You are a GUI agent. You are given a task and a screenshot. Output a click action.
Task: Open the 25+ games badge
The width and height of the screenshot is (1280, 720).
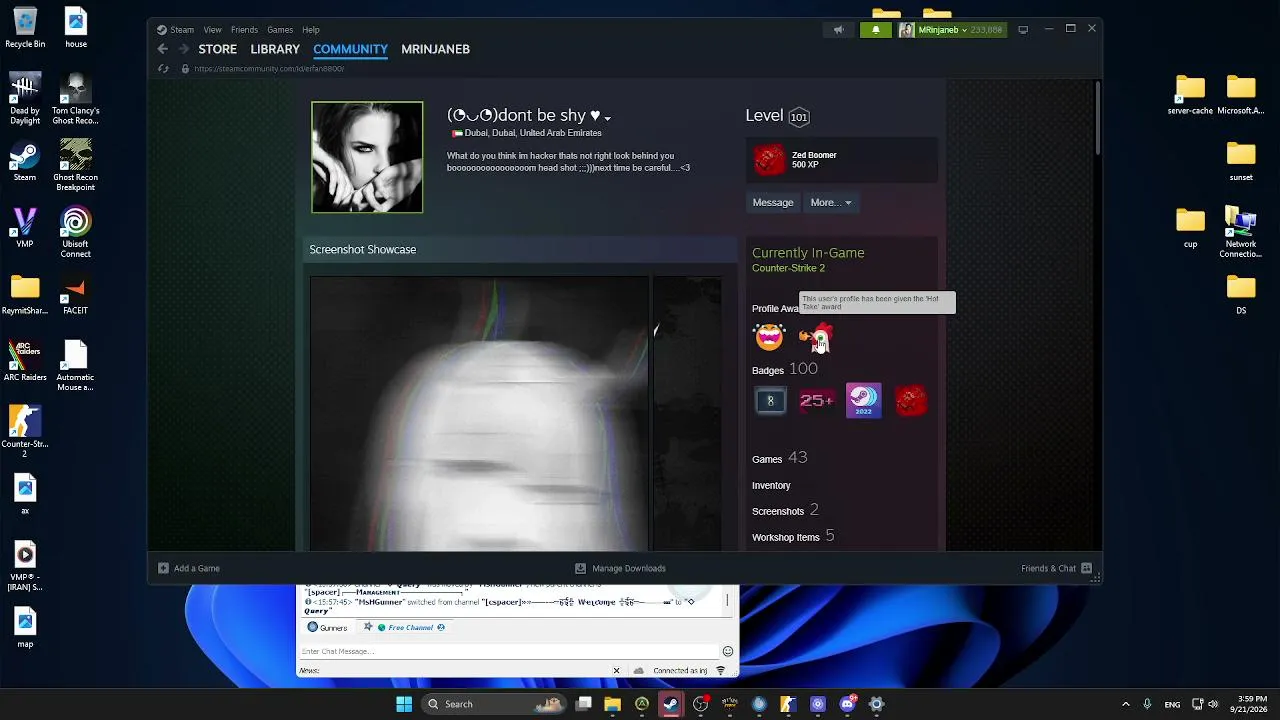tap(816, 401)
